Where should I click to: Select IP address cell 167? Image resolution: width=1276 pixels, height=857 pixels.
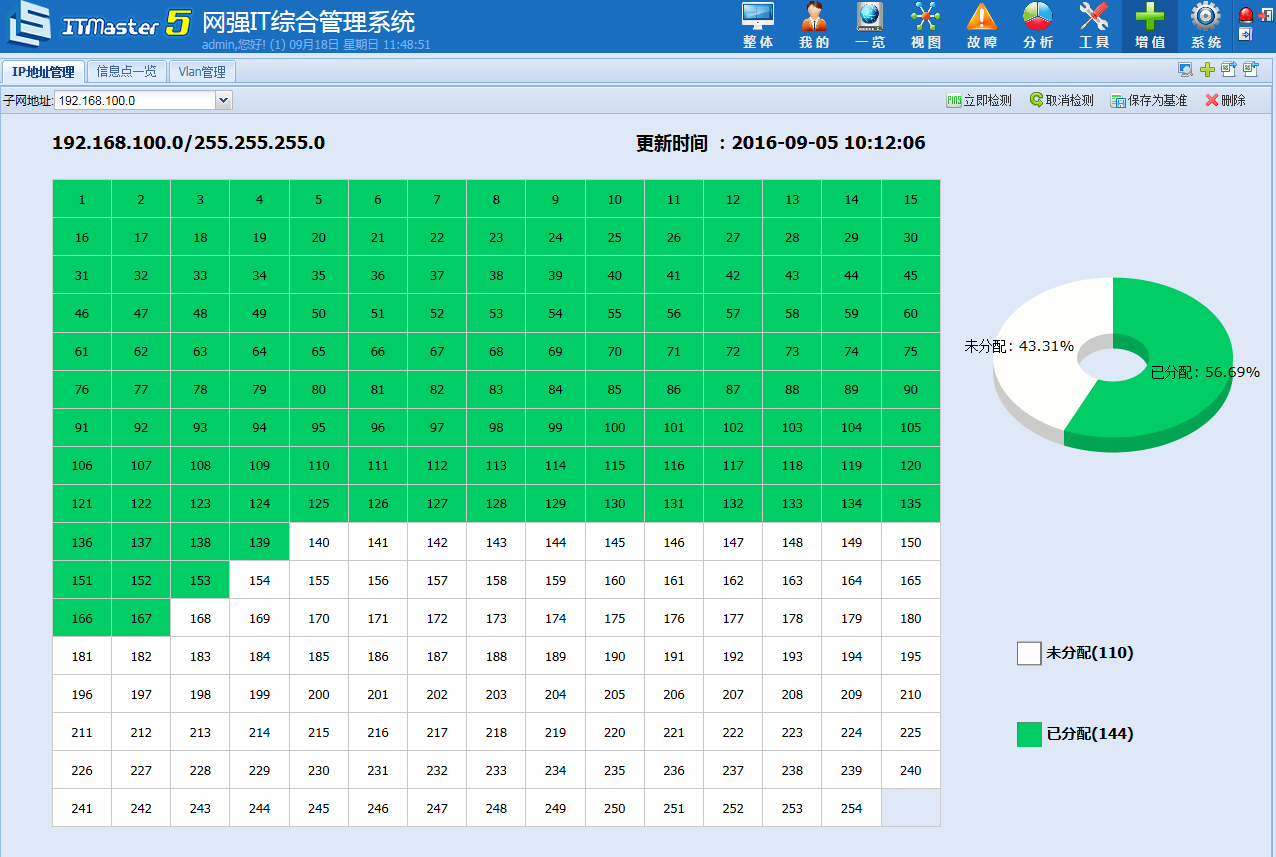141,618
